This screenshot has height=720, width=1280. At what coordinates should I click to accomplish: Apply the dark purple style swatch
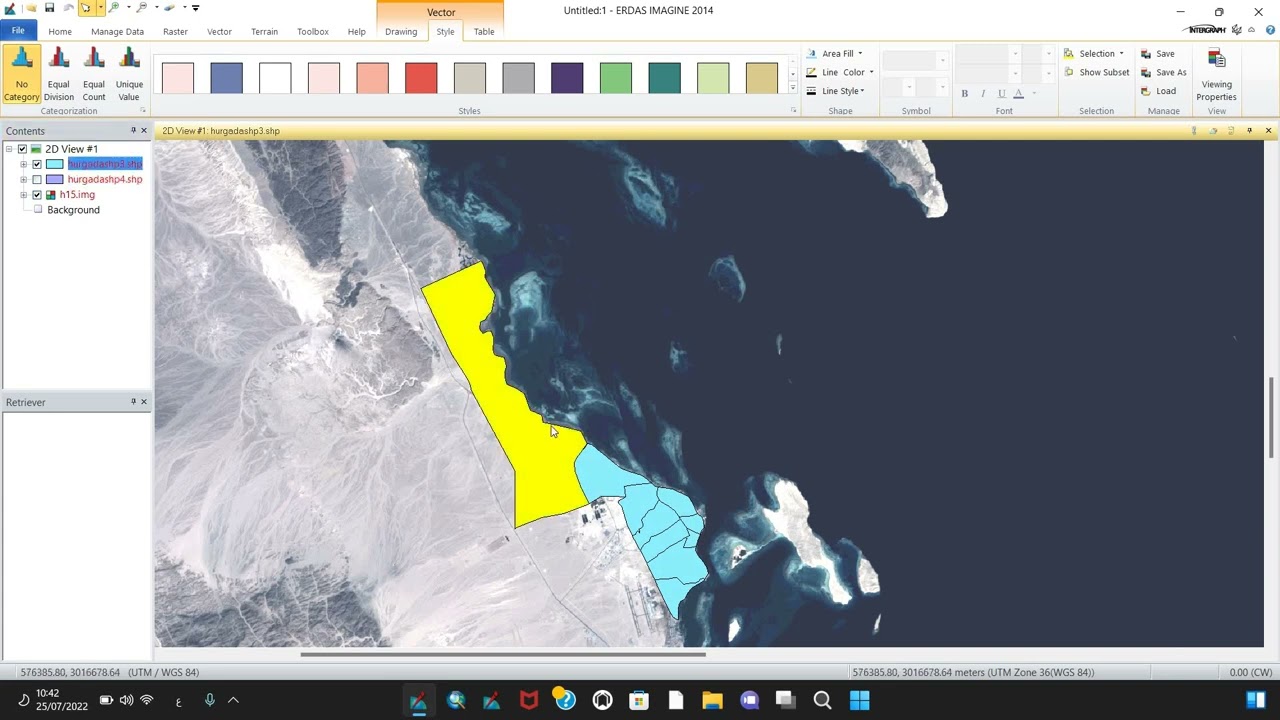point(567,78)
